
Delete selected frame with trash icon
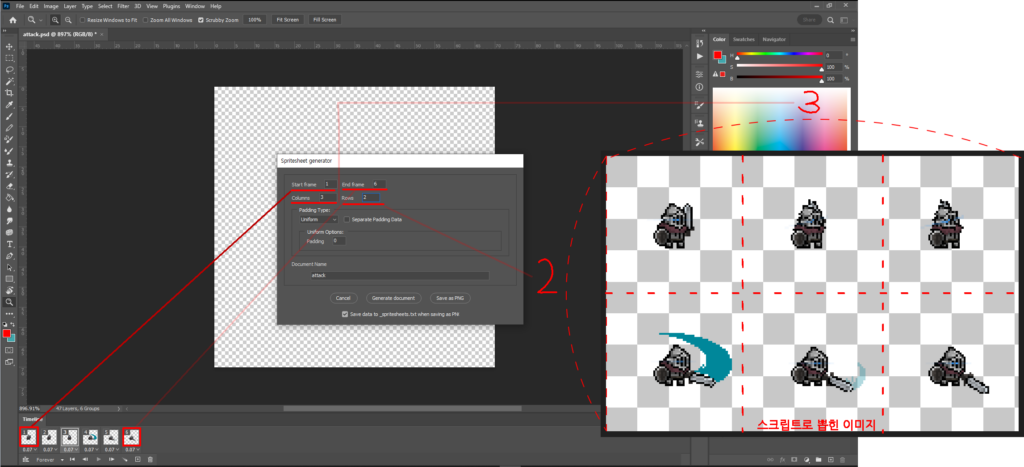(x=150, y=459)
